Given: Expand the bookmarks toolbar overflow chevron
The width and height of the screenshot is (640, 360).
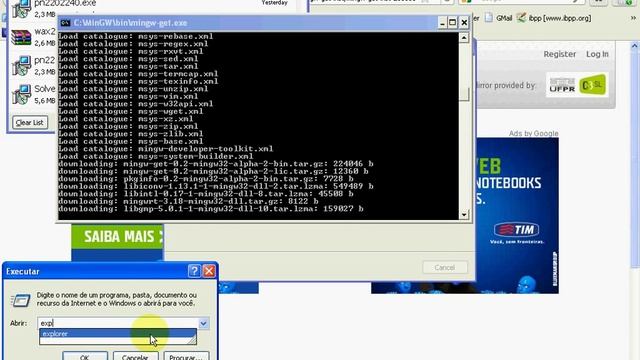Looking at the screenshot, I should (x=633, y=18).
